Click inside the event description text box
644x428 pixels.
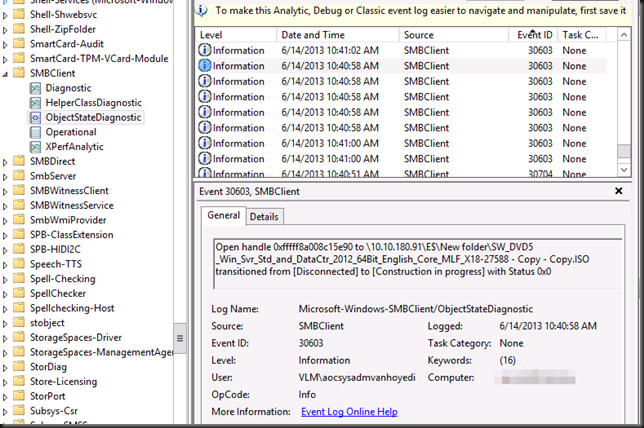(x=417, y=264)
